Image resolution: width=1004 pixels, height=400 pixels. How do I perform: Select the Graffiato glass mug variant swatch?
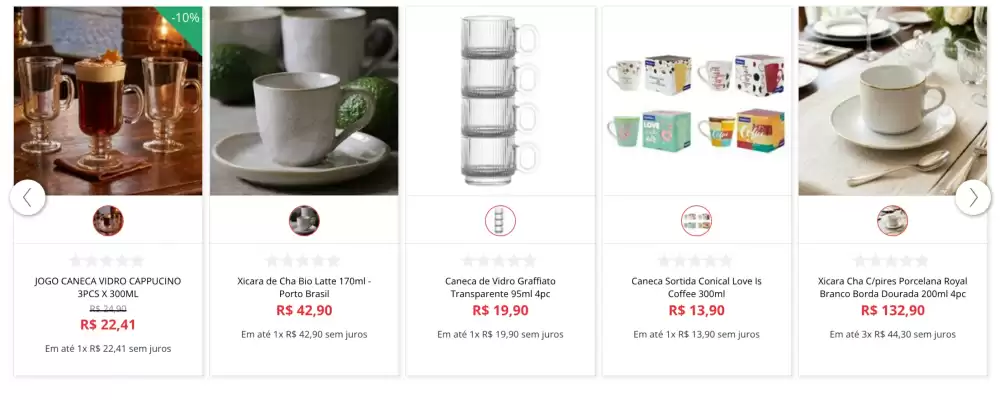500,220
